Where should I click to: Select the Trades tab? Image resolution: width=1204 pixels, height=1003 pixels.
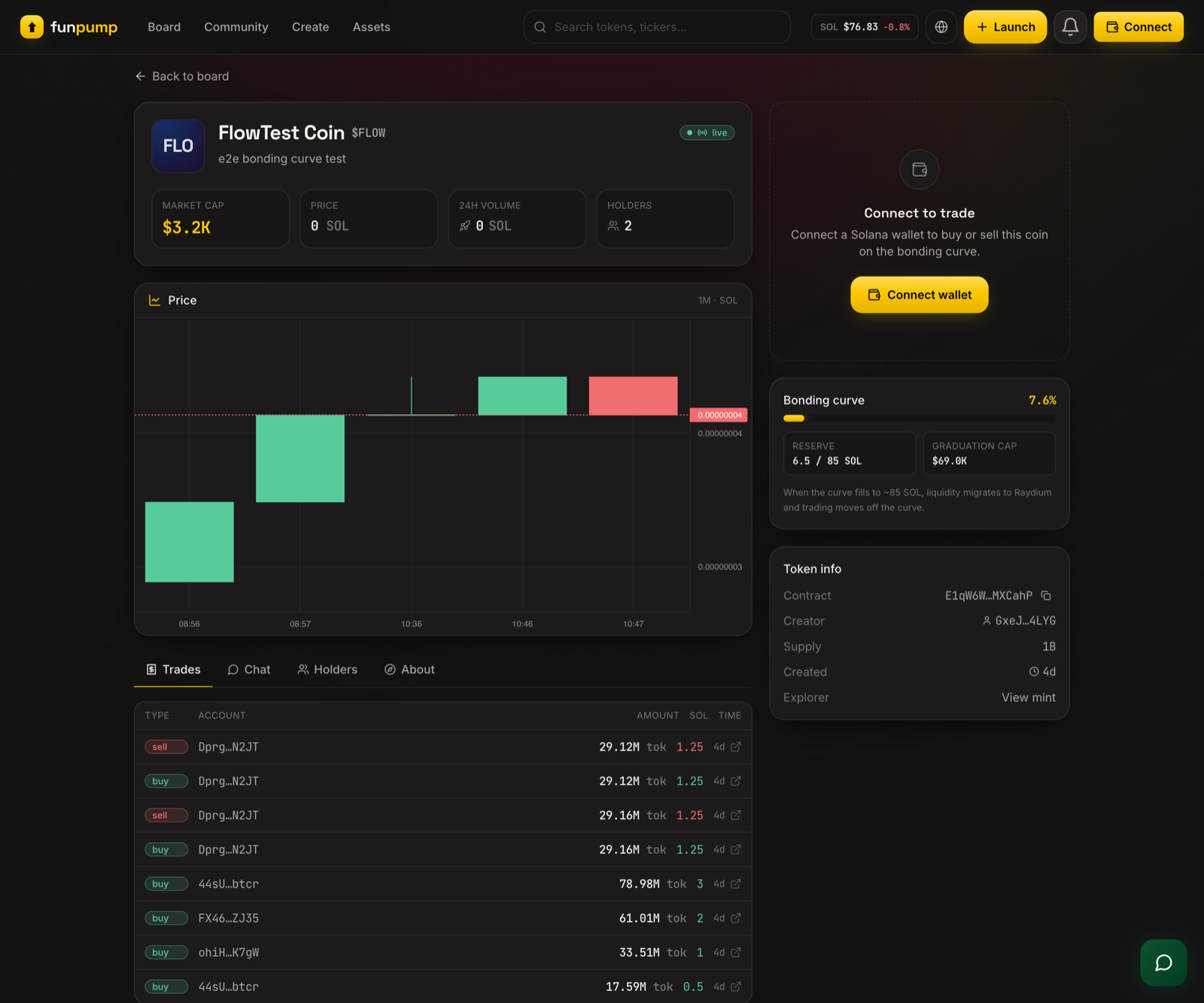173,670
